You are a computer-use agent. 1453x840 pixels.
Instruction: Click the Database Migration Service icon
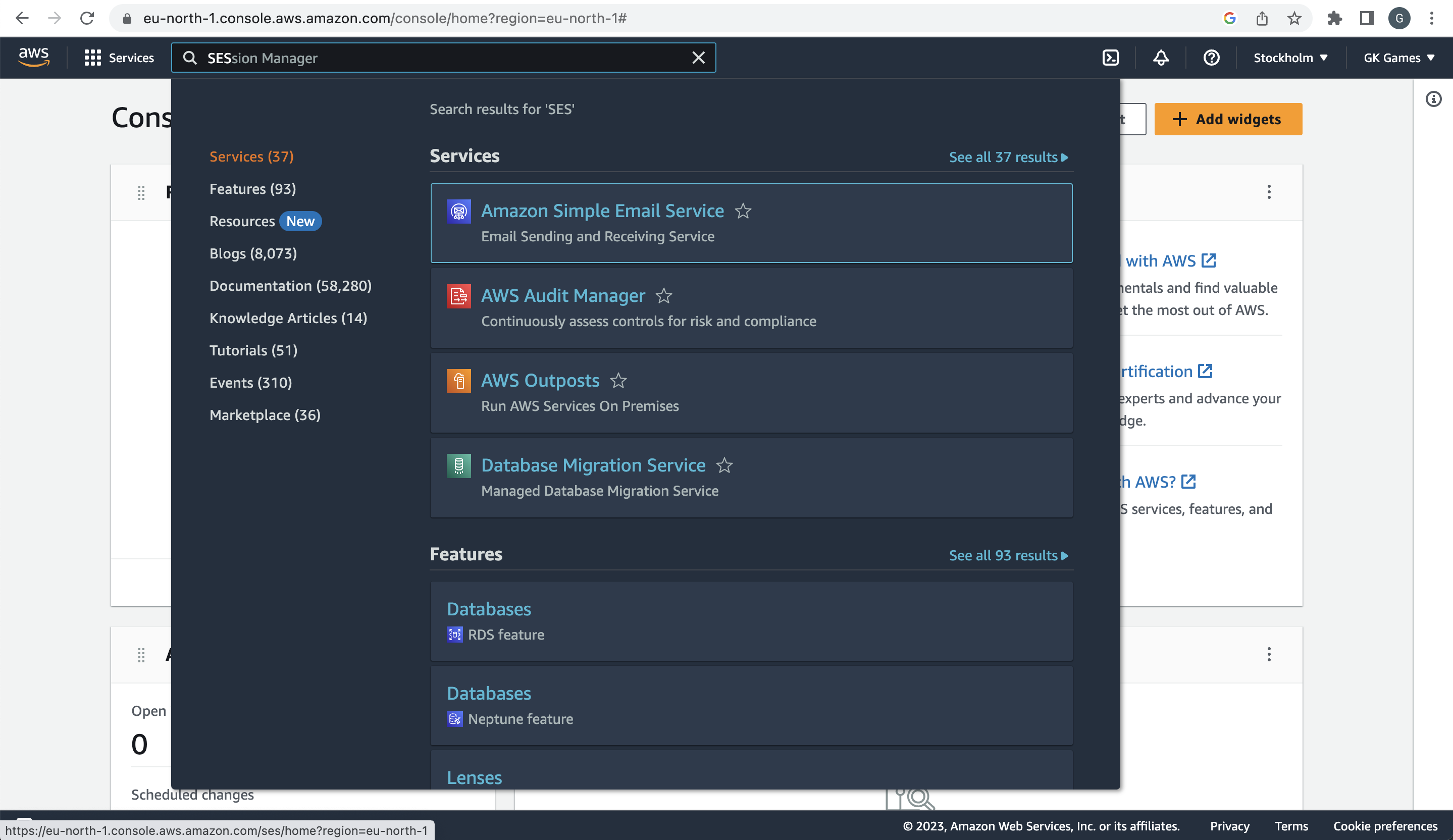(x=458, y=465)
